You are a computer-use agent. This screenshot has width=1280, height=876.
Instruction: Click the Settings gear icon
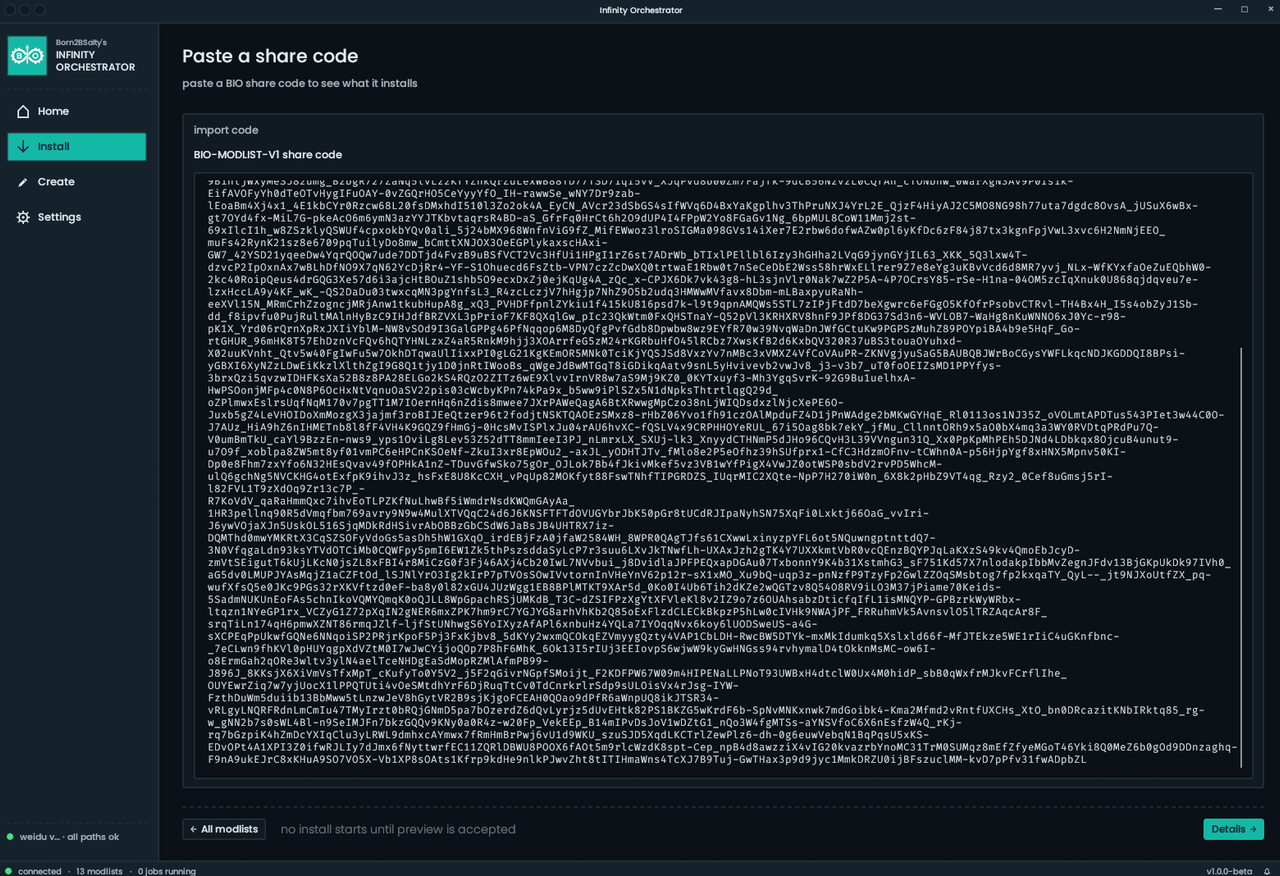(23, 217)
